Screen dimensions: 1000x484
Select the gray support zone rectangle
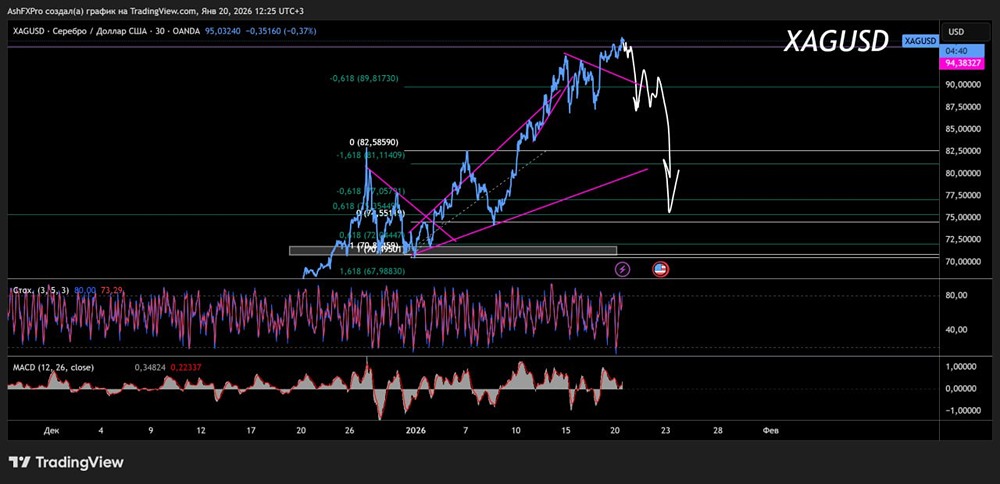click(453, 251)
